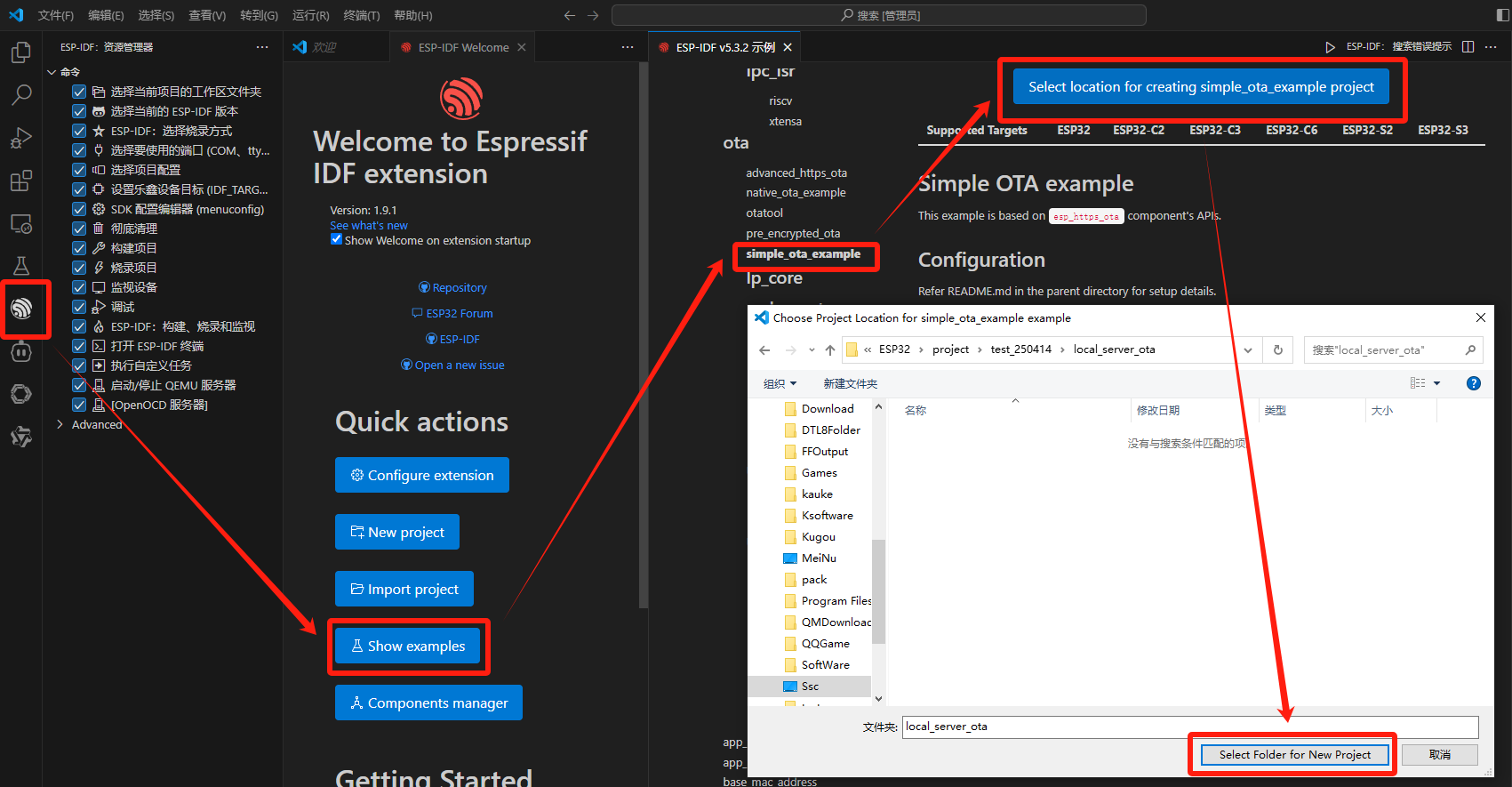Open the 终端(T) menu
Viewport: 1512px width, 787px height.
[362, 15]
